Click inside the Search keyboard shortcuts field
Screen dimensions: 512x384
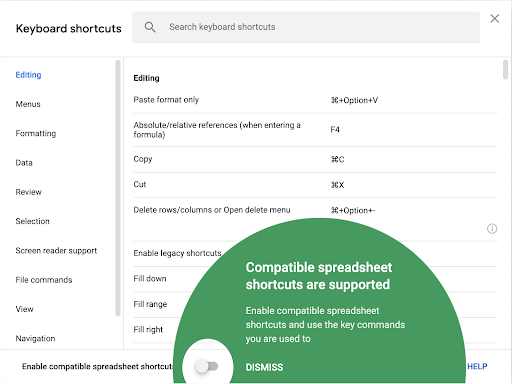(306, 27)
